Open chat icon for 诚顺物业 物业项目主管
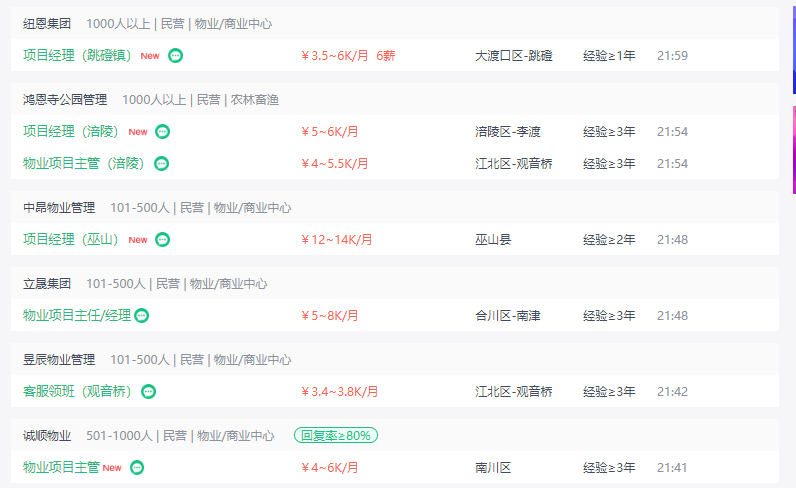 pyautogui.click(x=137, y=468)
